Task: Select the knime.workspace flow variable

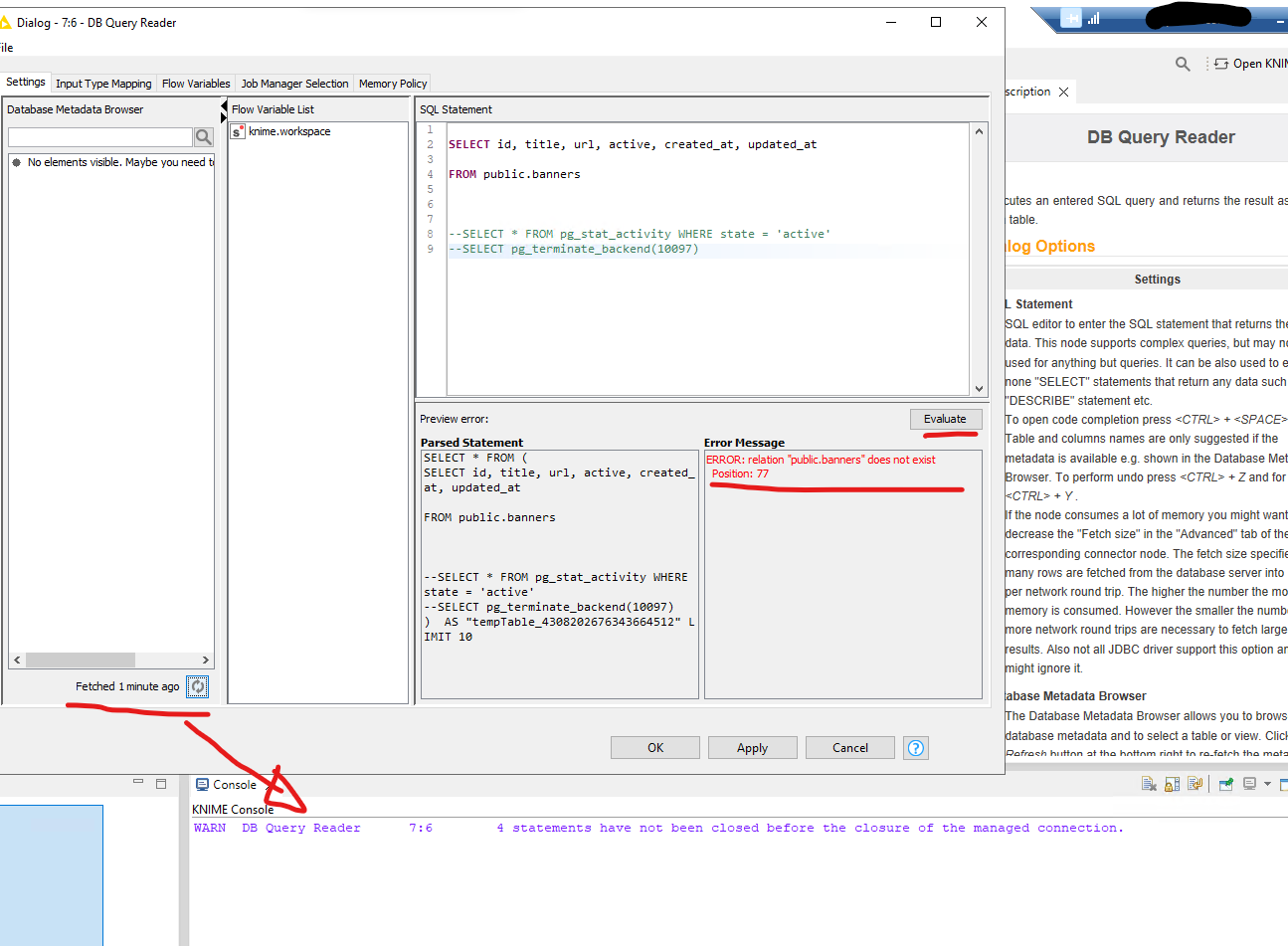Action: point(288,131)
